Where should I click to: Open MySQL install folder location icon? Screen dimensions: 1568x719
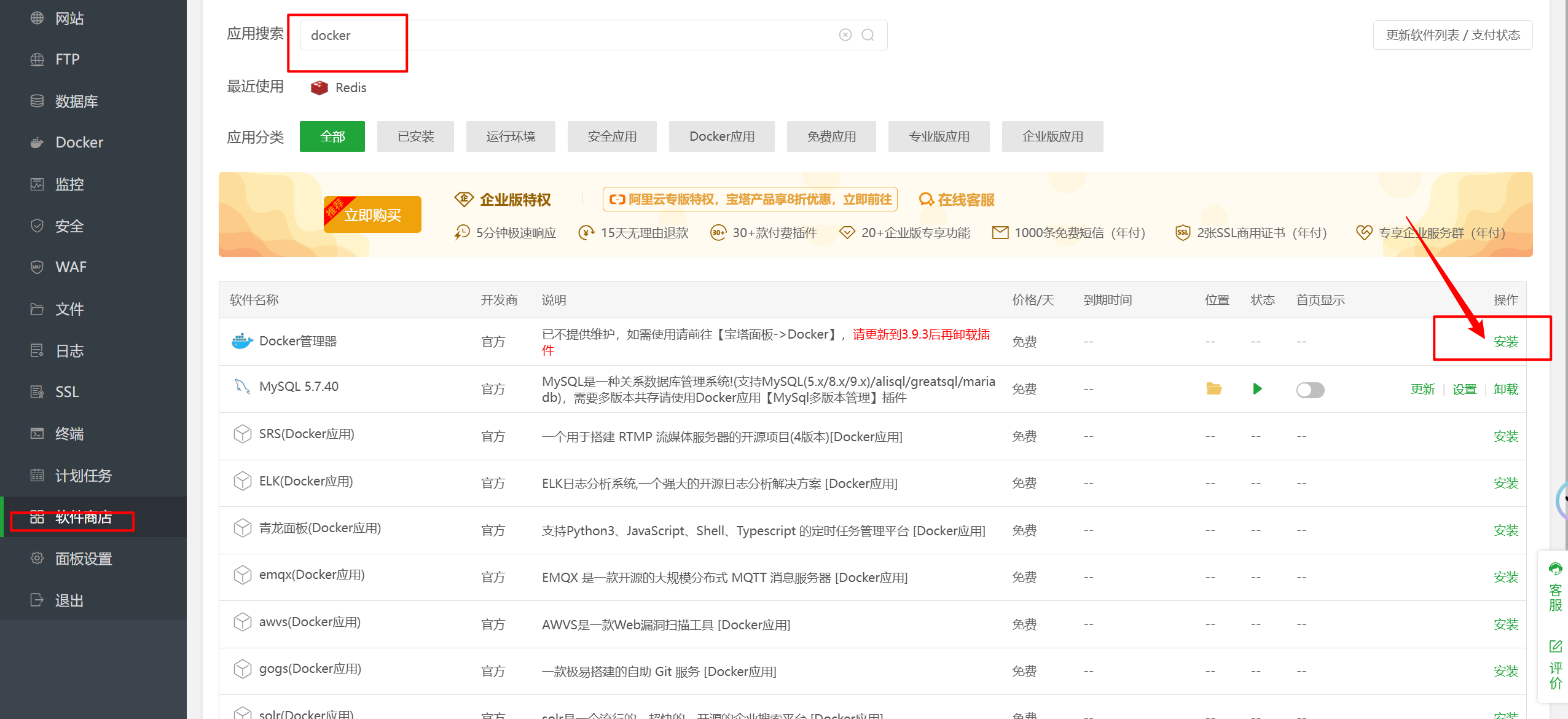[1213, 388]
